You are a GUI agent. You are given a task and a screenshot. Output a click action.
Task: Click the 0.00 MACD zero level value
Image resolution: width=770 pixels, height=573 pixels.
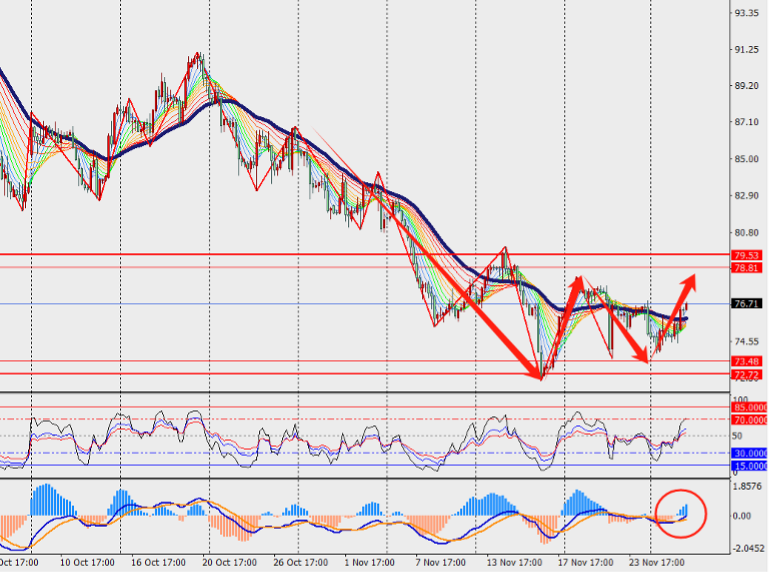(x=742, y=516)
